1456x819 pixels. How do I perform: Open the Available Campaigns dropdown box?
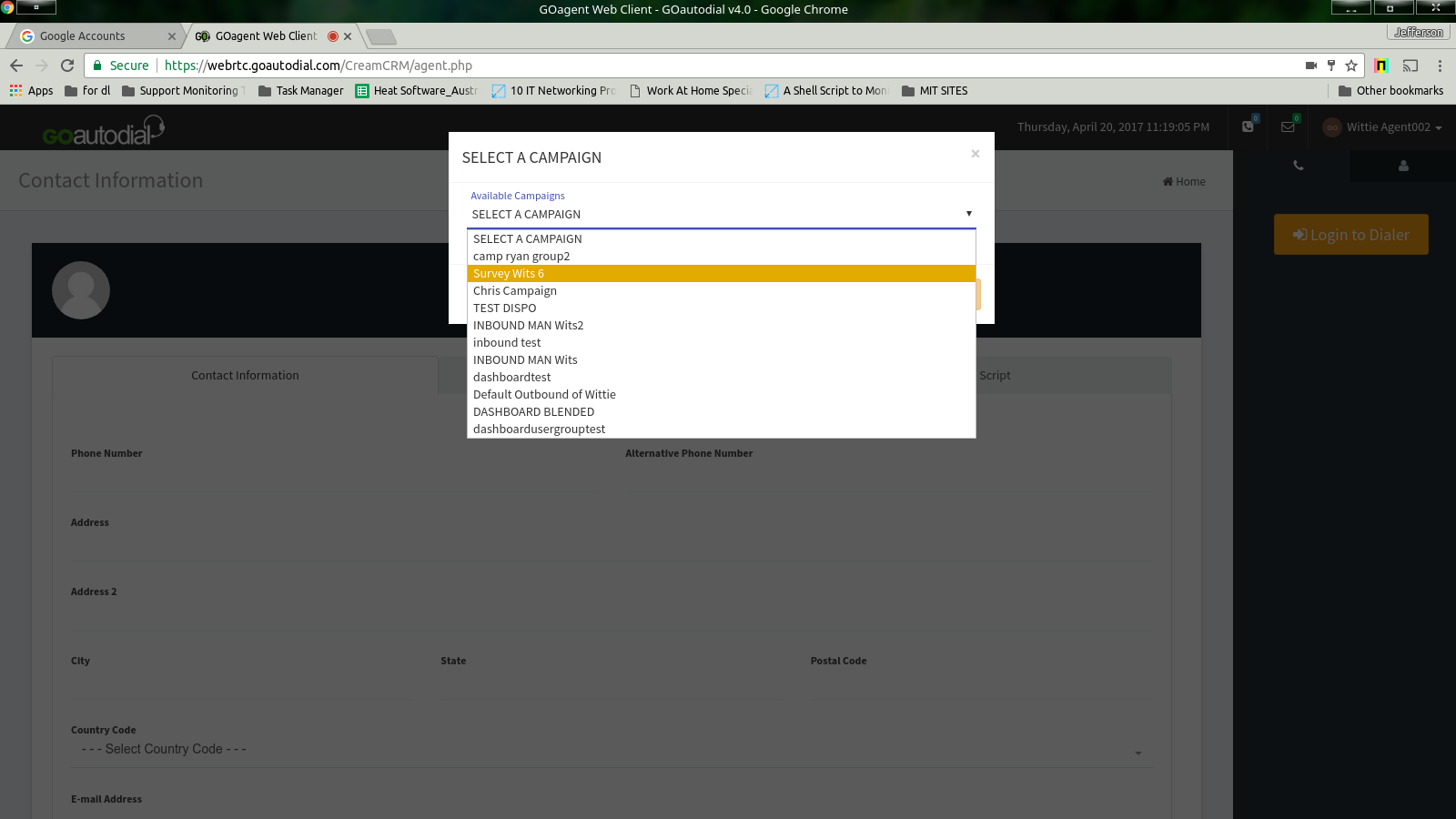(x=722, y=215)
